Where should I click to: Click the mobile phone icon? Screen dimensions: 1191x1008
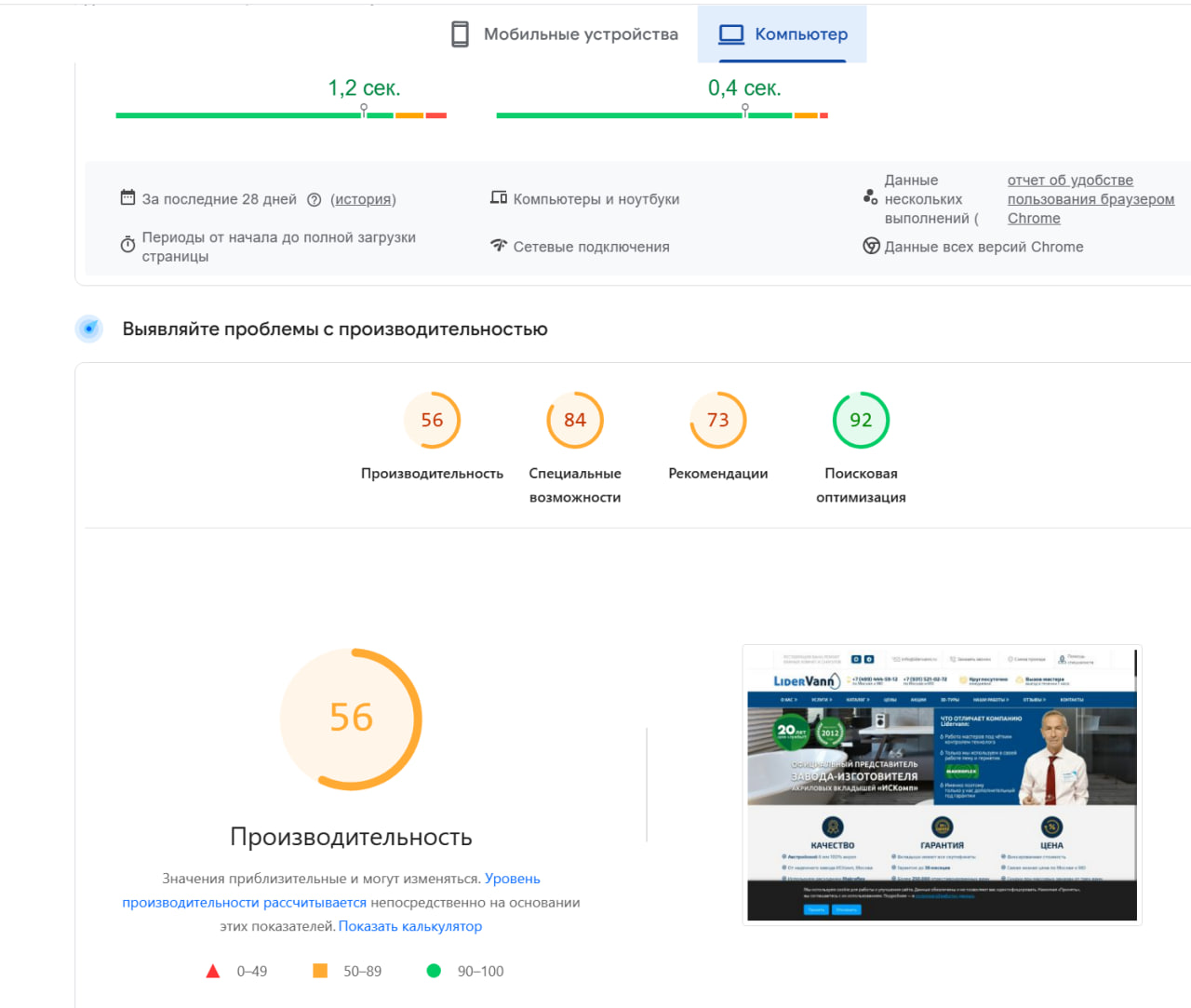(460, 34)
